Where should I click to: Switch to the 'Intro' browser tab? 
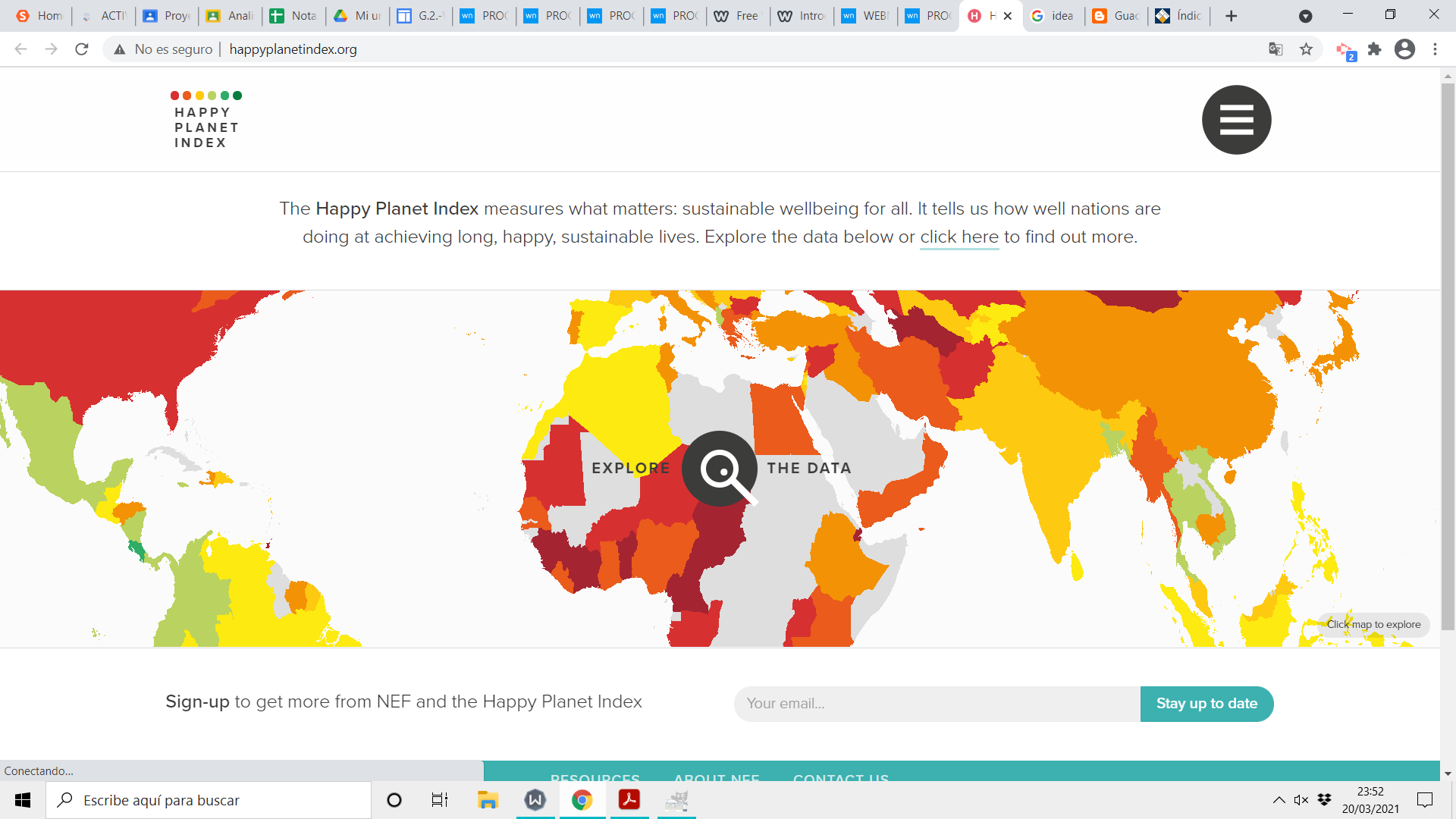(x=803, y=16)
